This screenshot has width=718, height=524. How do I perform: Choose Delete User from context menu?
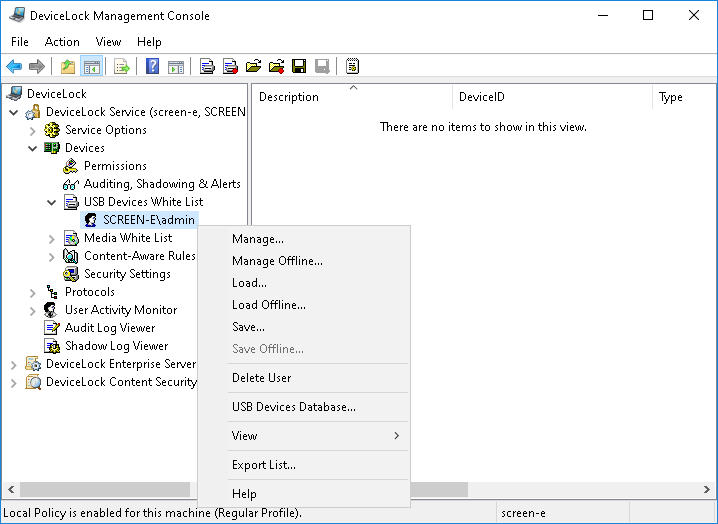point(261,378)
